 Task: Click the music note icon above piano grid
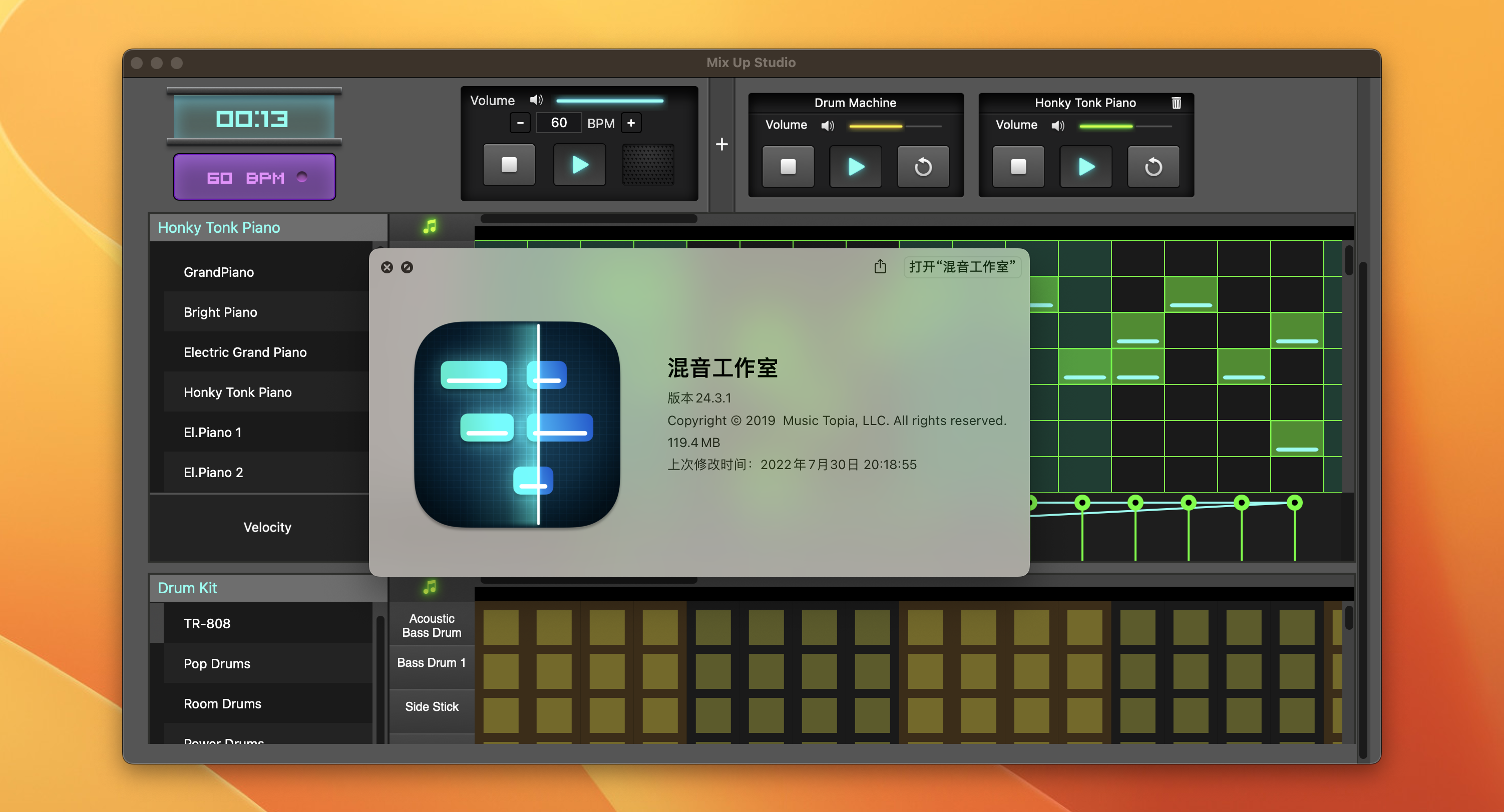430,226
